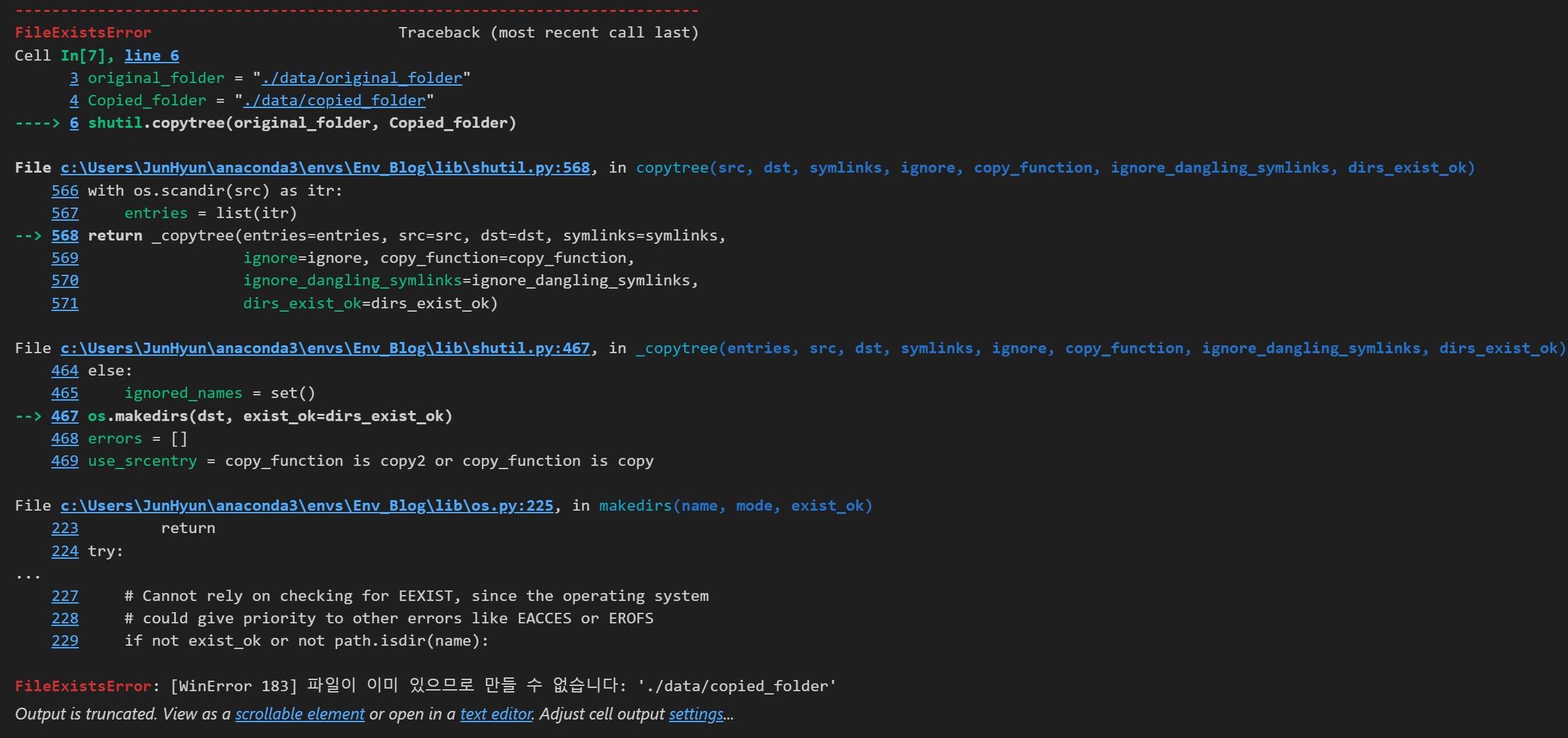Click line number 464 link beside else
1568x738 pixels.
pyautogui.click(x=65, y=370)
